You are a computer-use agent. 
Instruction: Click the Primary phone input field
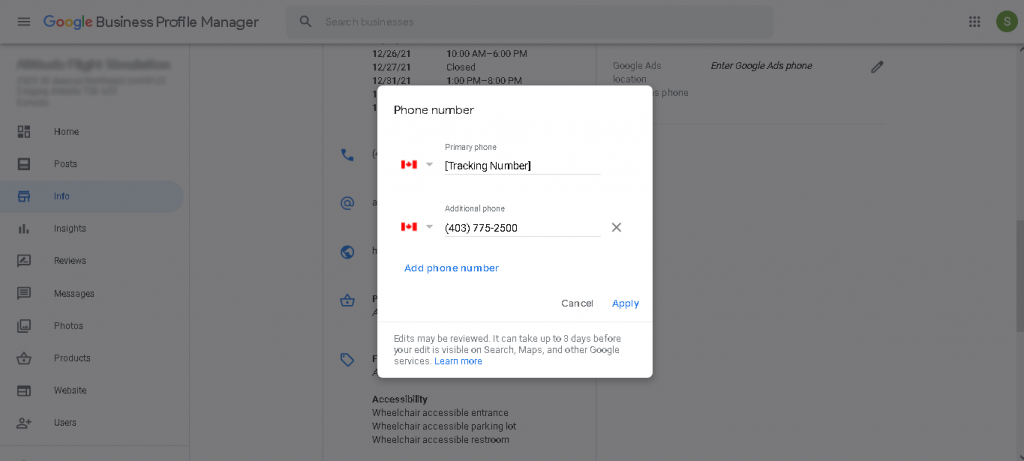(522, 166)
